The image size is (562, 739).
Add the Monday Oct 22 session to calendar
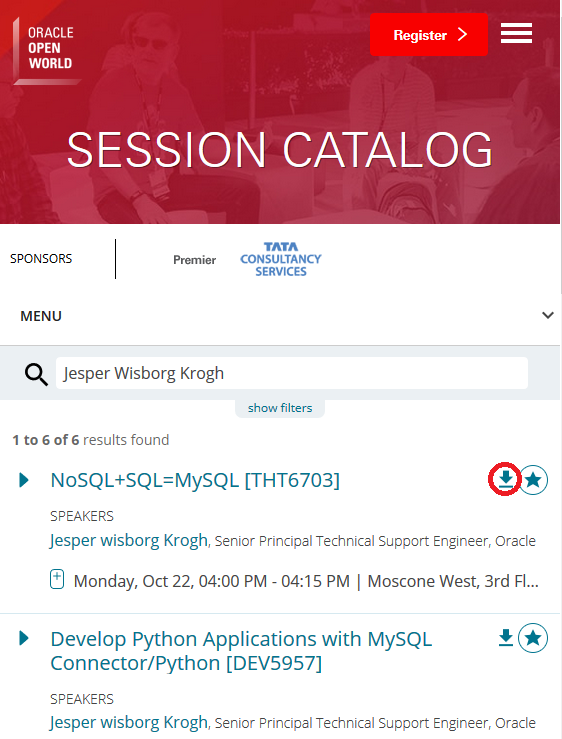57,579
